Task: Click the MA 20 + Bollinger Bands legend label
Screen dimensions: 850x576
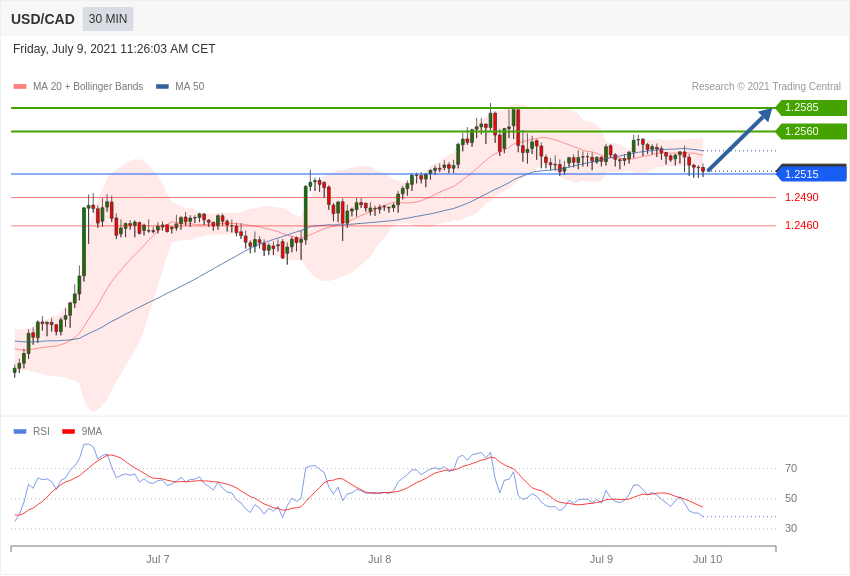Action: pos(88,86)
